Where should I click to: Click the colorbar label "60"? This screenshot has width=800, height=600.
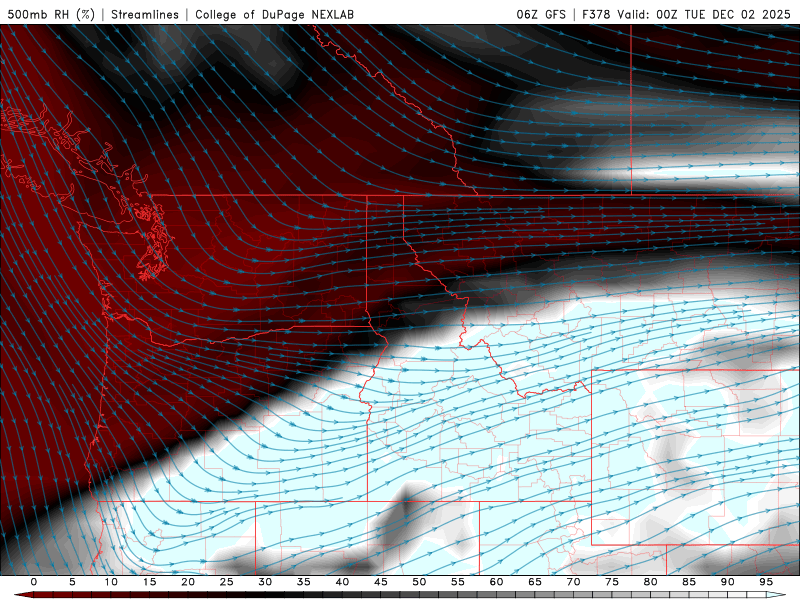(496, 582)
